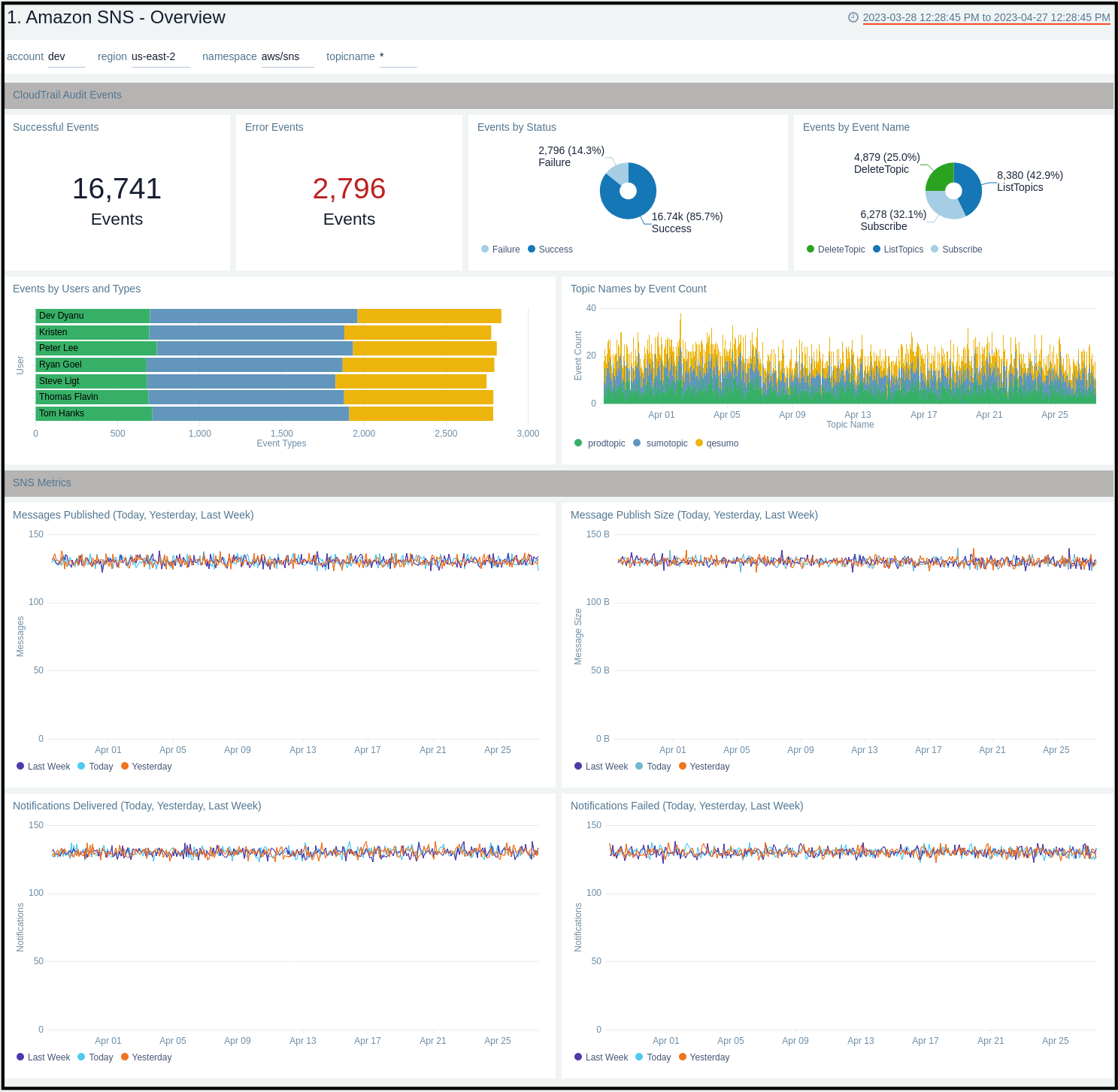Change the namespace filter aws/sns
The width and height of the screenshot is (1118, 1092).
point(286,57)
